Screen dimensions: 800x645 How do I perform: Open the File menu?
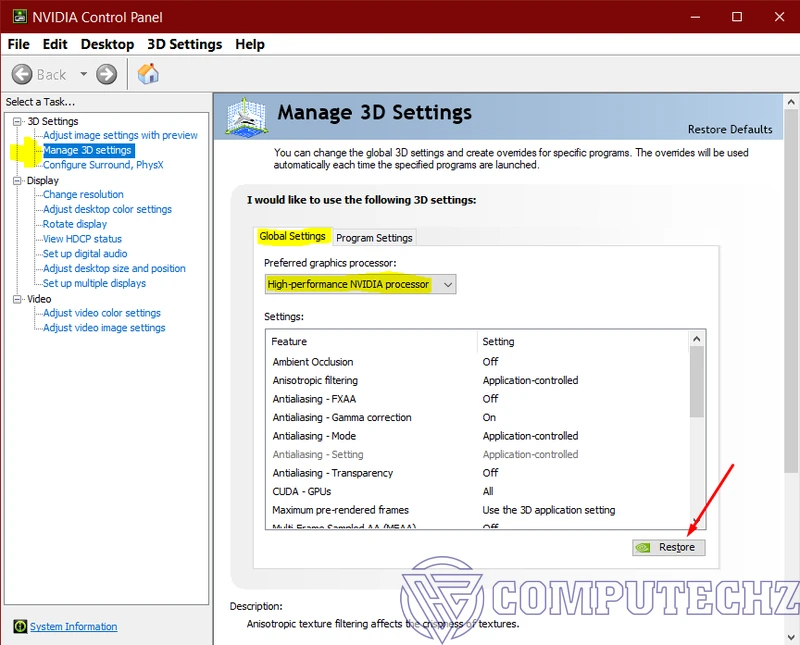click(18, 44)
